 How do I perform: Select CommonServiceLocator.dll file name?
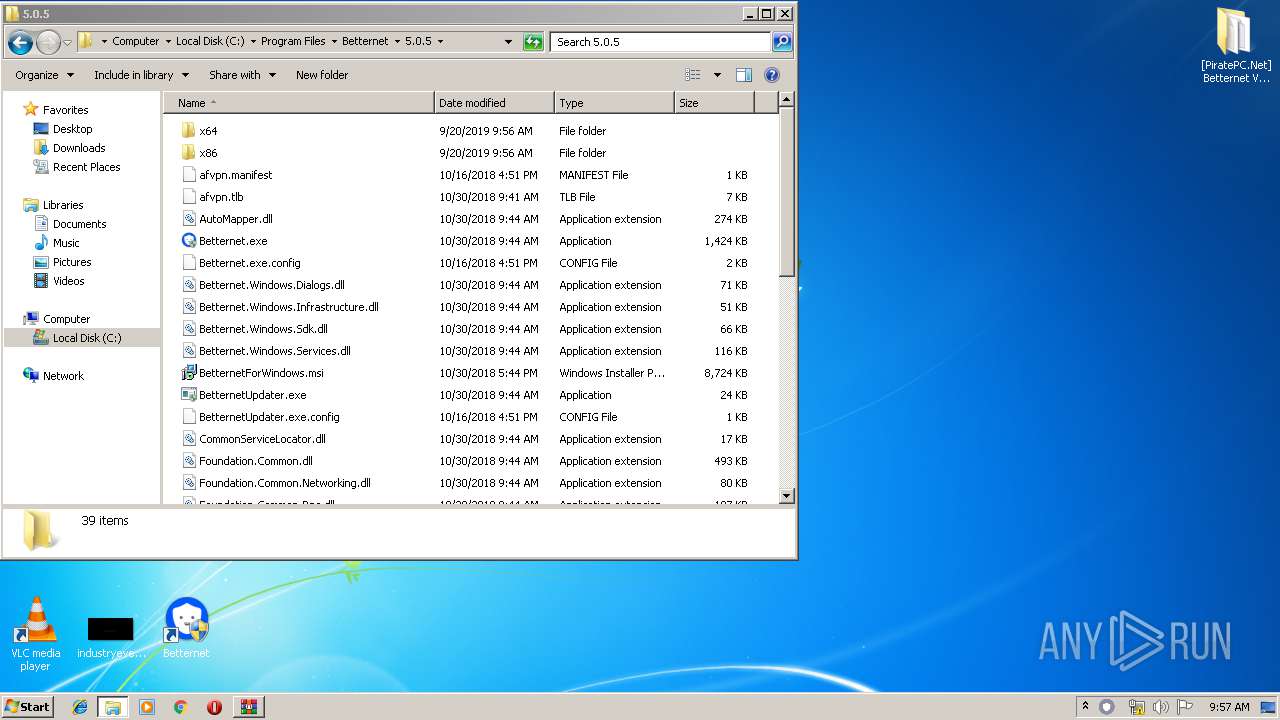tap(262, 439)
